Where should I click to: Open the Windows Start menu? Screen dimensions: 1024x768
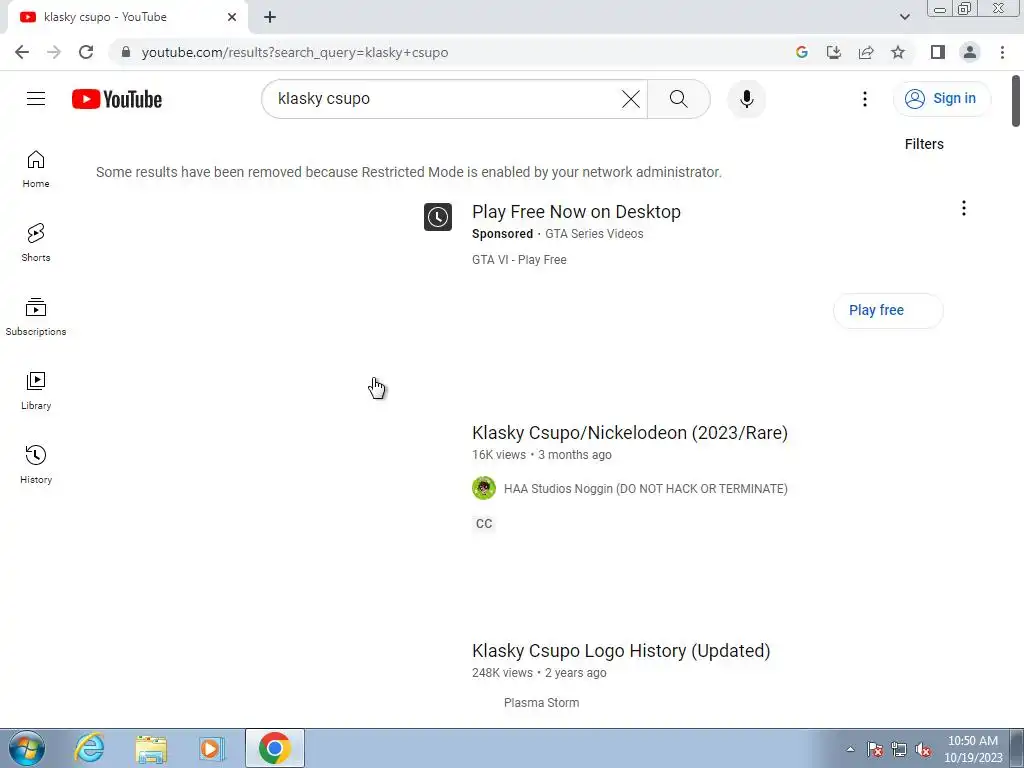[26, 748]
